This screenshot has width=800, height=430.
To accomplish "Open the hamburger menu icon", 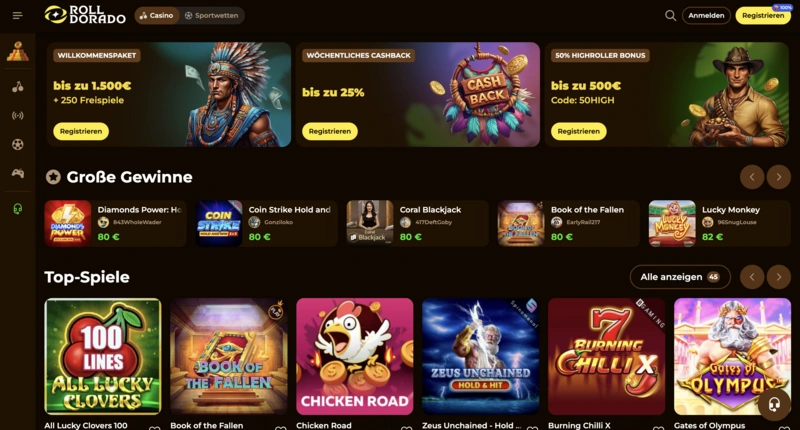I will click(x=17, y=16).
